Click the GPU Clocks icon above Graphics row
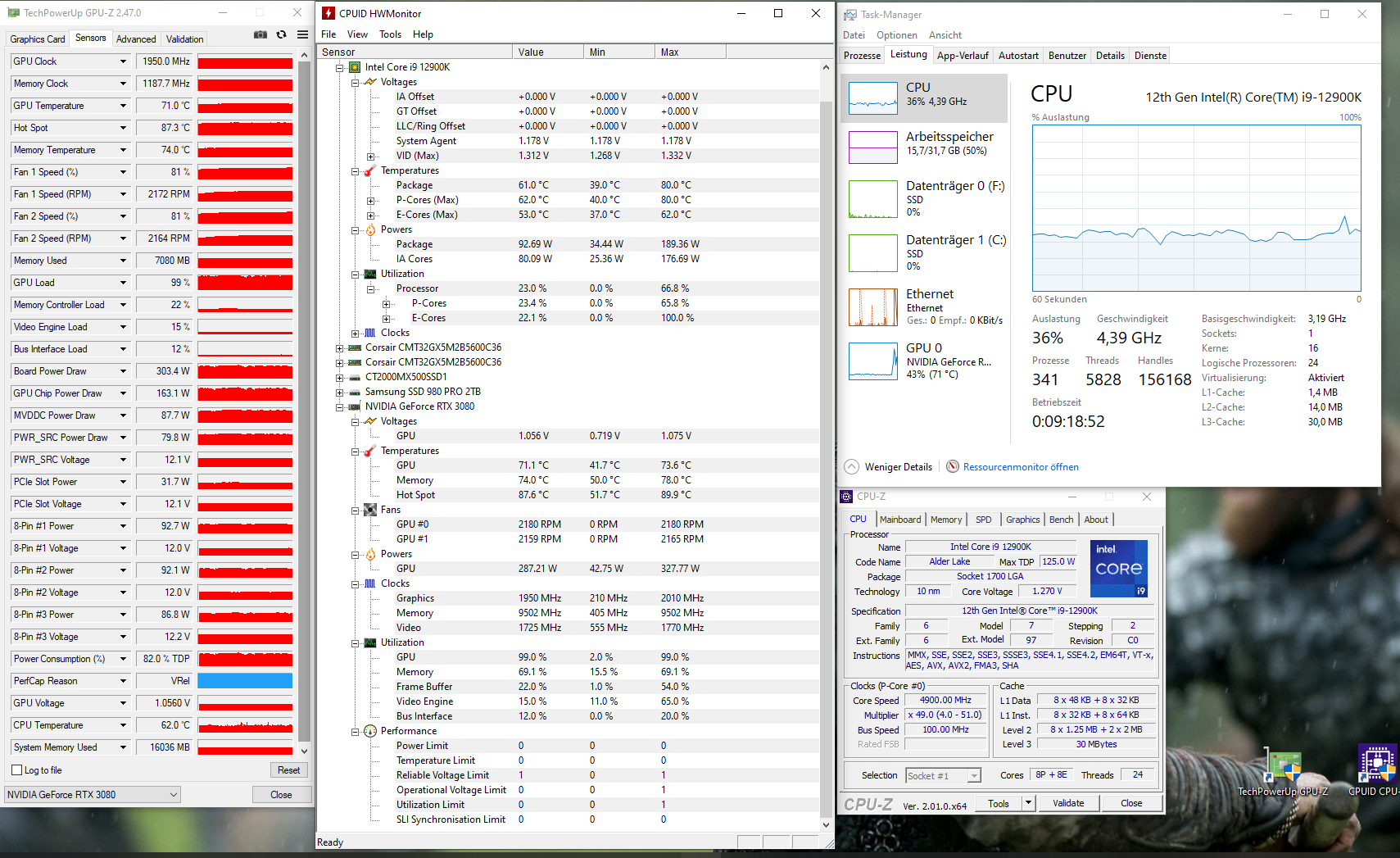Screen dimensions: 1400x858 click(x=370, y=583)
